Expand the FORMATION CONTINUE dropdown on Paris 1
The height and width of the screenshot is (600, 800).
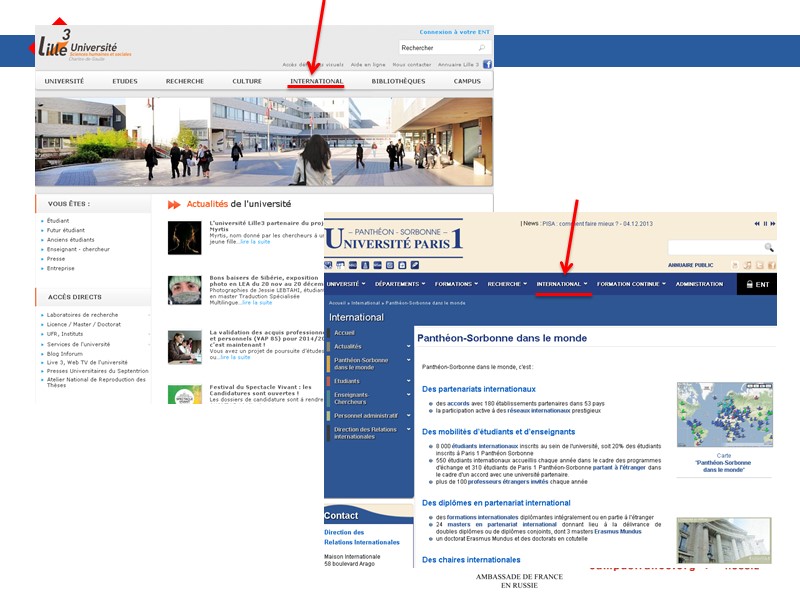coord(631,284)
